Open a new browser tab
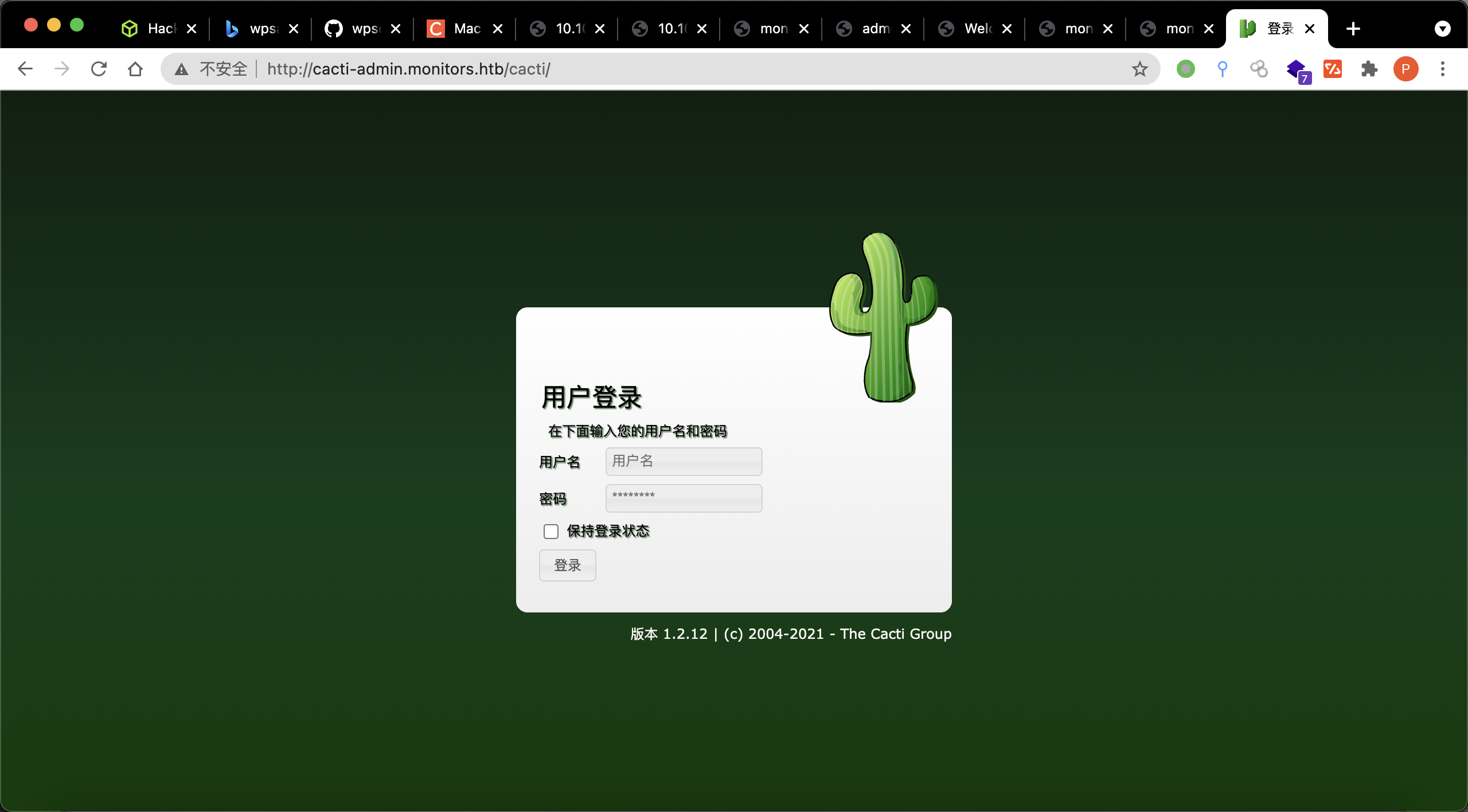1468x812 pixels. click(x=1353, y=29)
